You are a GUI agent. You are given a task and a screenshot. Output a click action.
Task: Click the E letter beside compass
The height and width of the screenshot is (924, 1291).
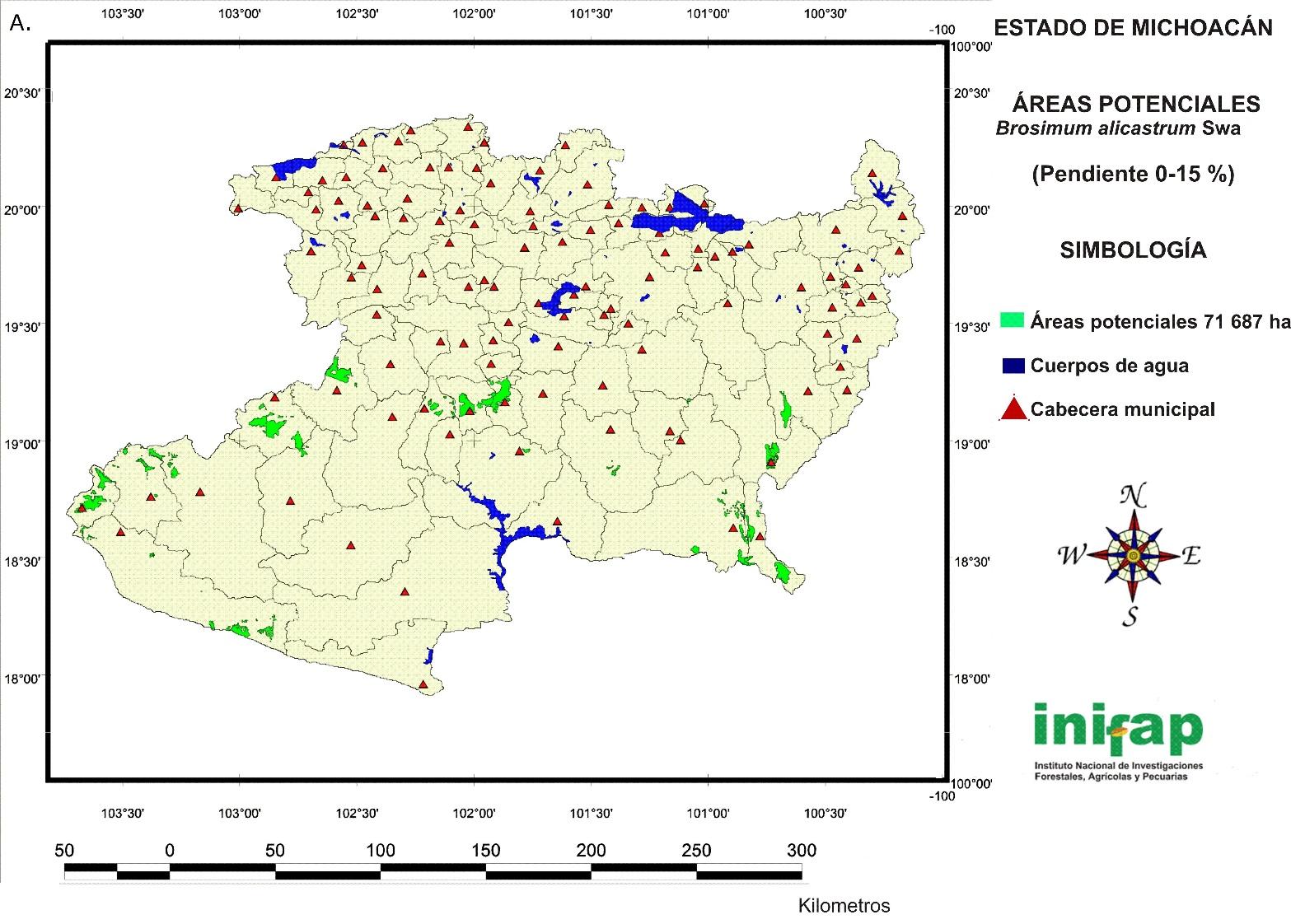[1191, 556]
